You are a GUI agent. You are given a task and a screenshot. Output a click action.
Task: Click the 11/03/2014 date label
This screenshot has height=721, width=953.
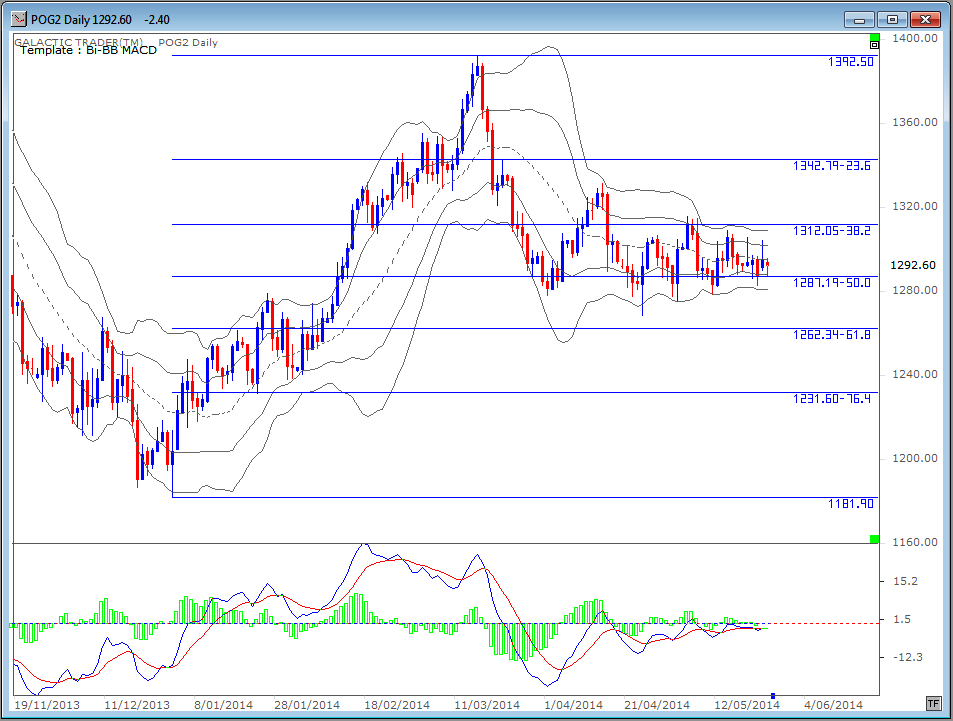click(487, 705)
